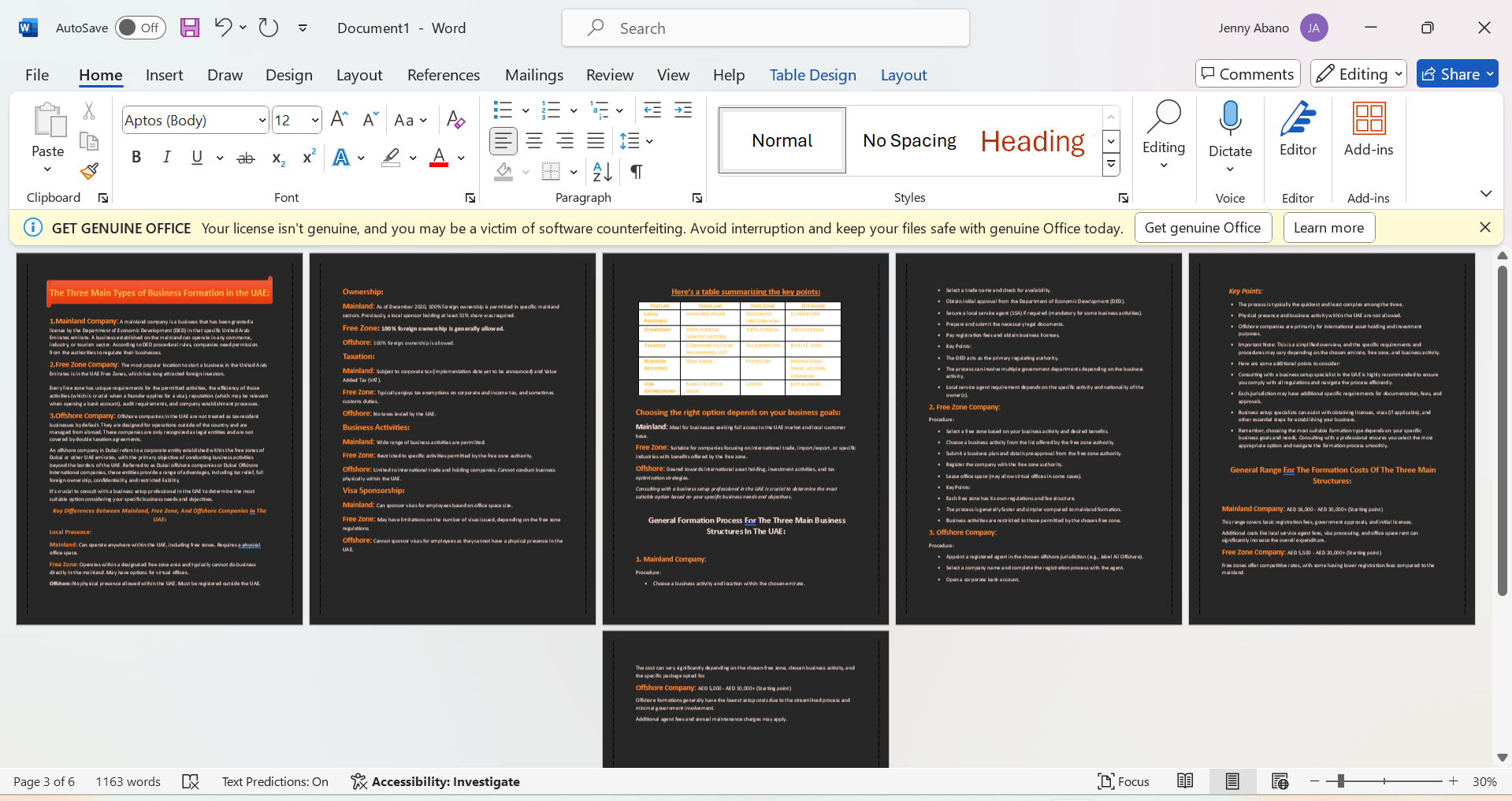Enable Focus mode in status bar
The height and width of the screenshot is (801, 1512).
pos(1123,781)
